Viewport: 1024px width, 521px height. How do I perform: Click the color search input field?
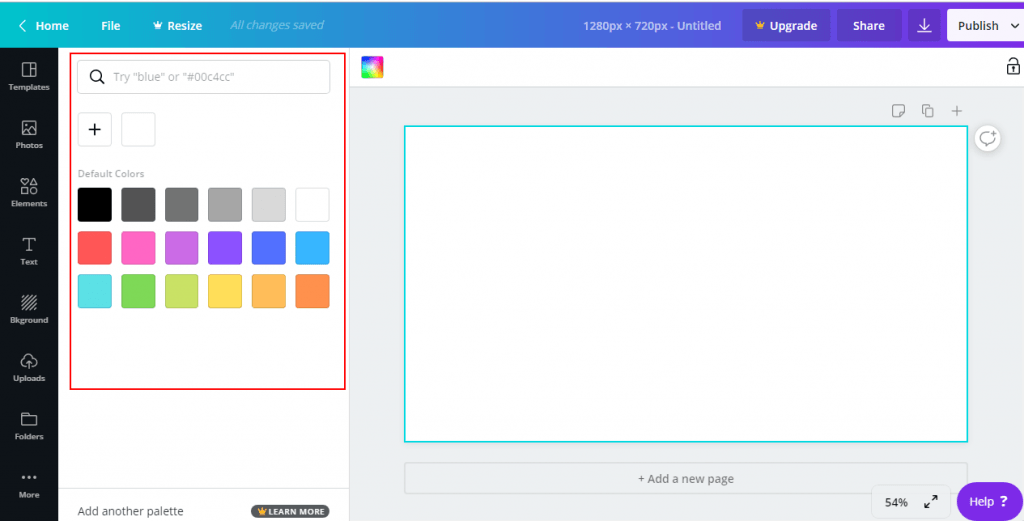pos(204,77)
